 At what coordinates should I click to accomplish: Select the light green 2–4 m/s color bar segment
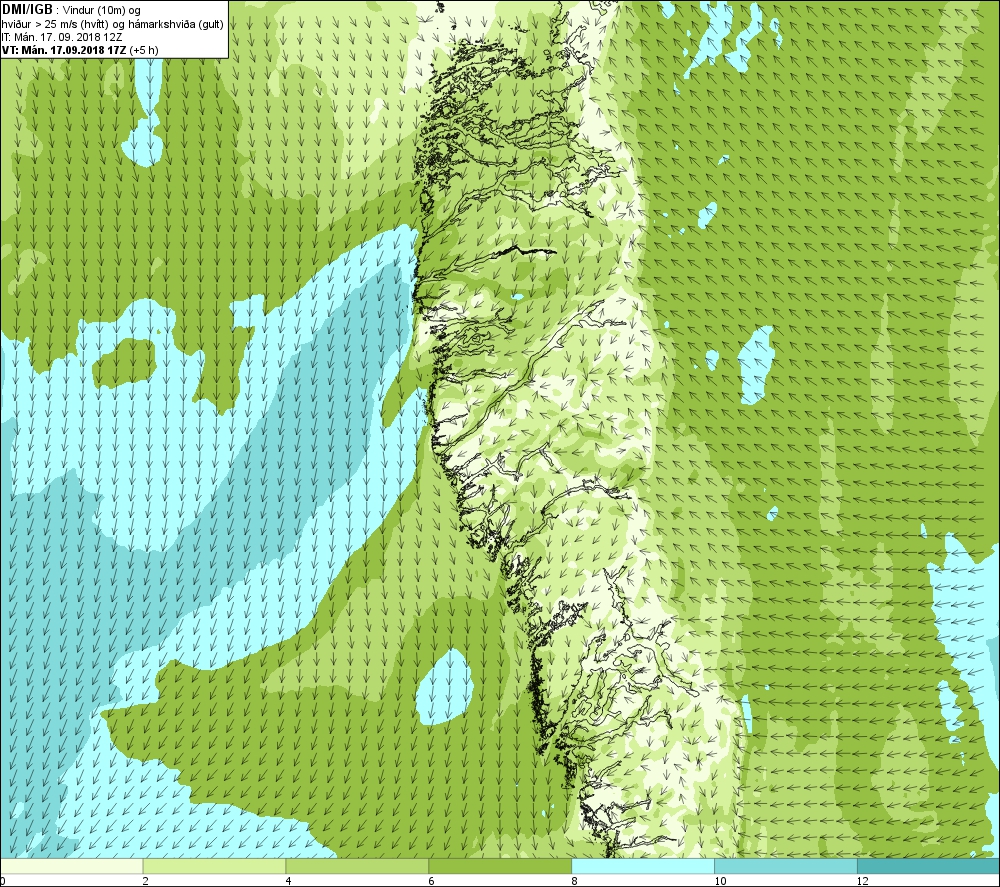coord(214,867)
